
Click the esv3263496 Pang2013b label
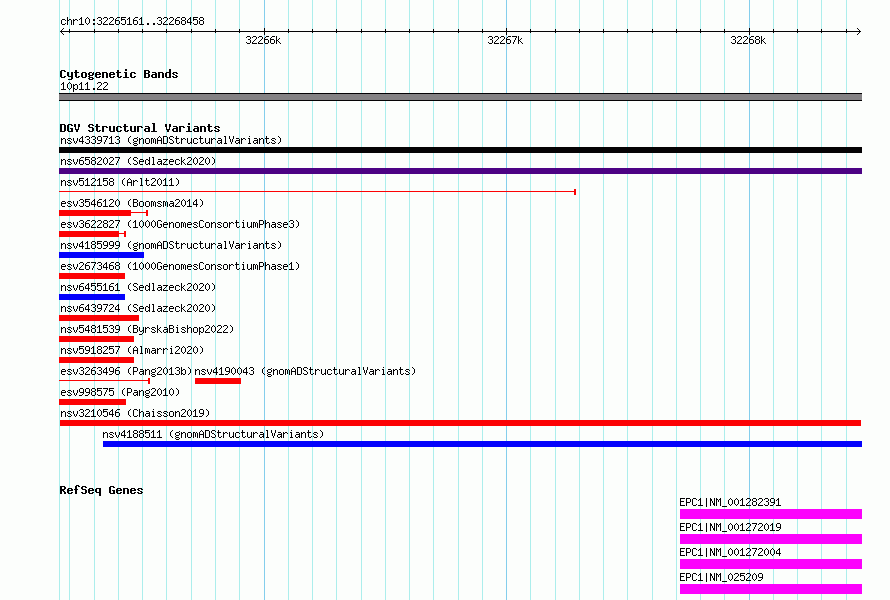point(126,371)
